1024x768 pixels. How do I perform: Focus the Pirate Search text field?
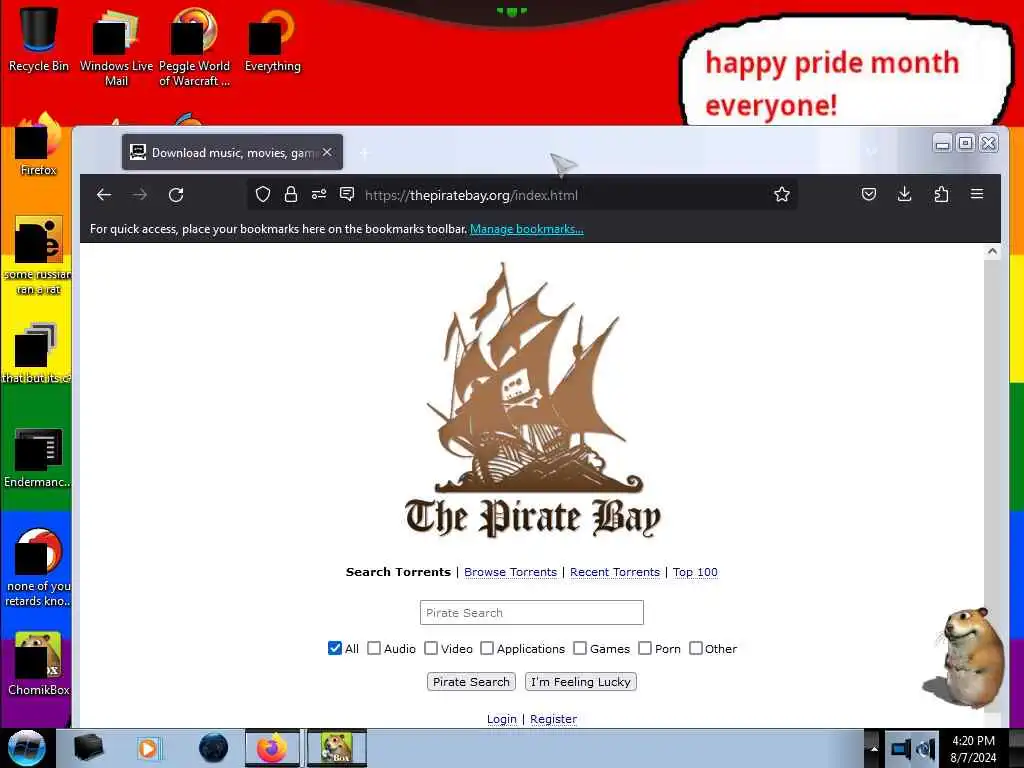tap(532, 613)
